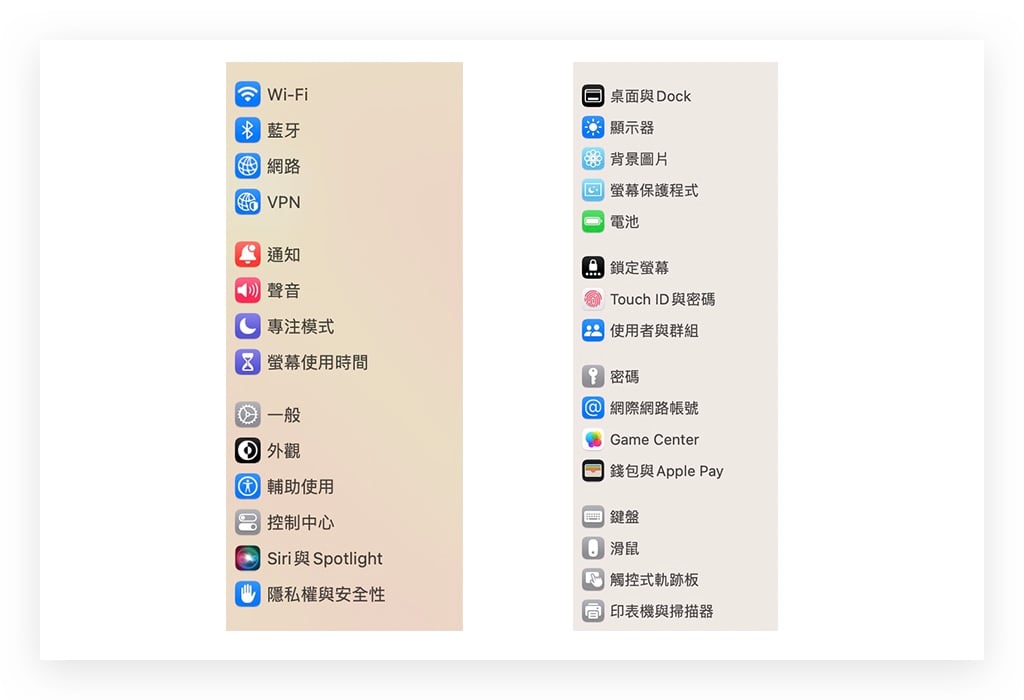The height and width of the screenshot is (700, 1024).
Task: Select the 聲音 text label
Action: [283, 291]
